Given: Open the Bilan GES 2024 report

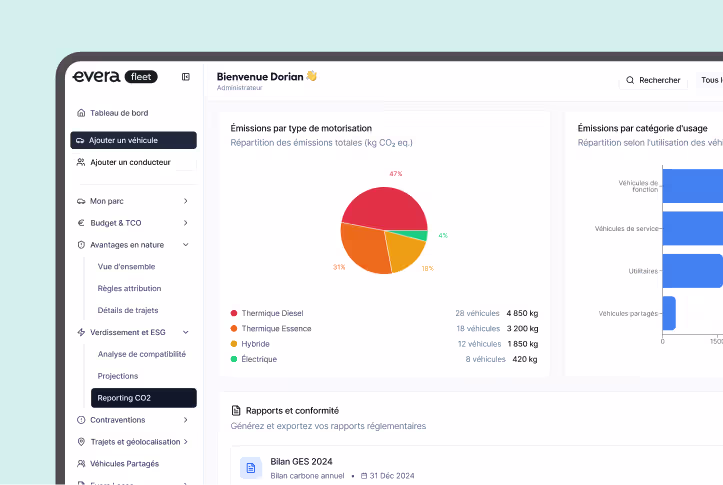Looking at the screenshot, I should click(475, 467).
